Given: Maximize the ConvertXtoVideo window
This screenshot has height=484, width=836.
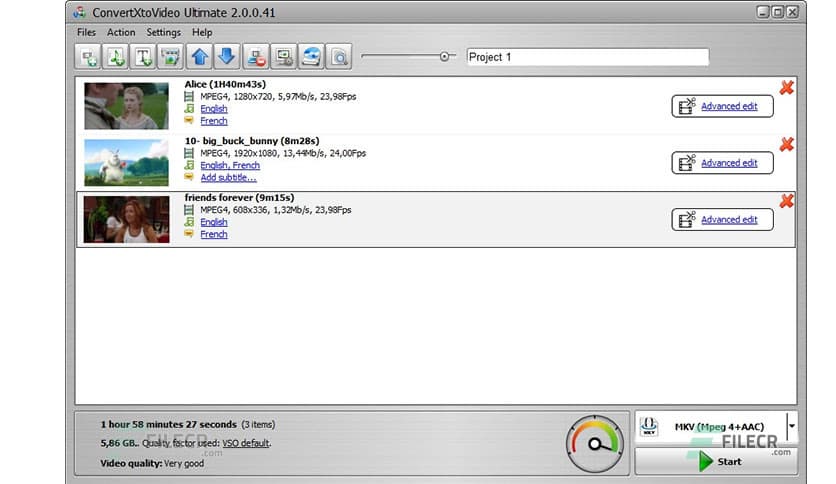Looking at the screenshot, I should click(778, 12).
